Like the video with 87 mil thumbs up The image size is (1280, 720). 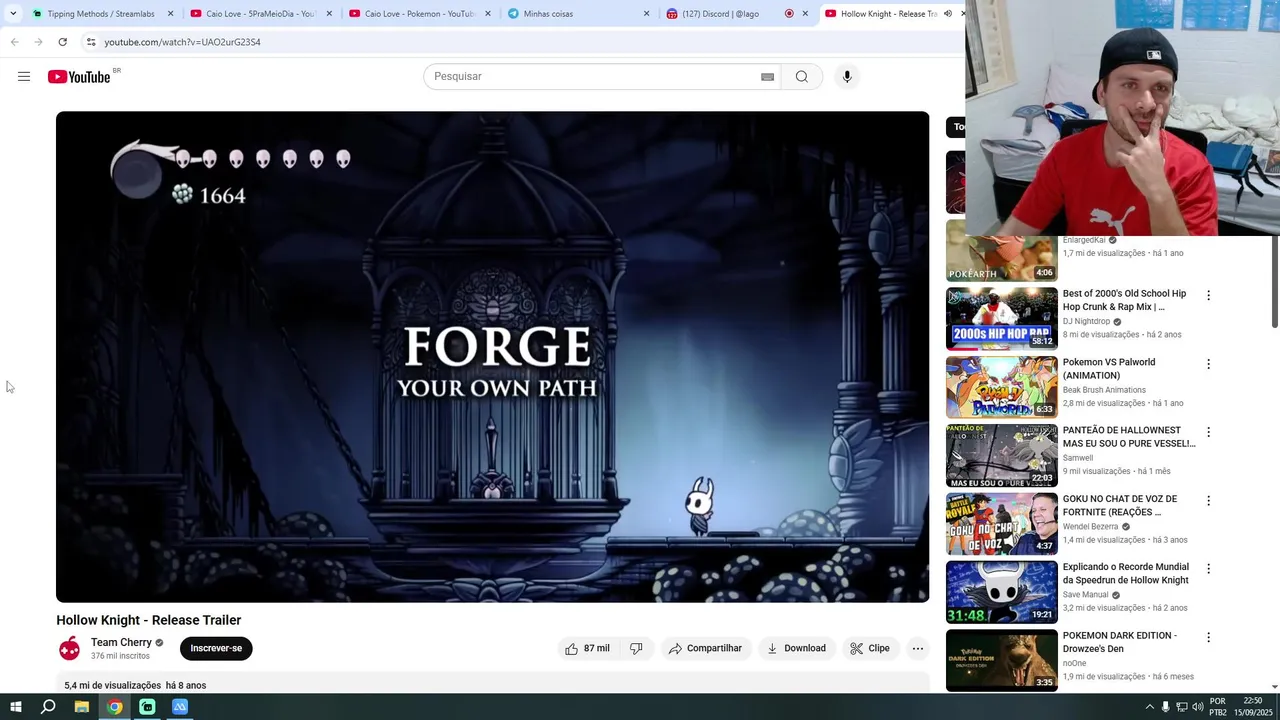587,648
